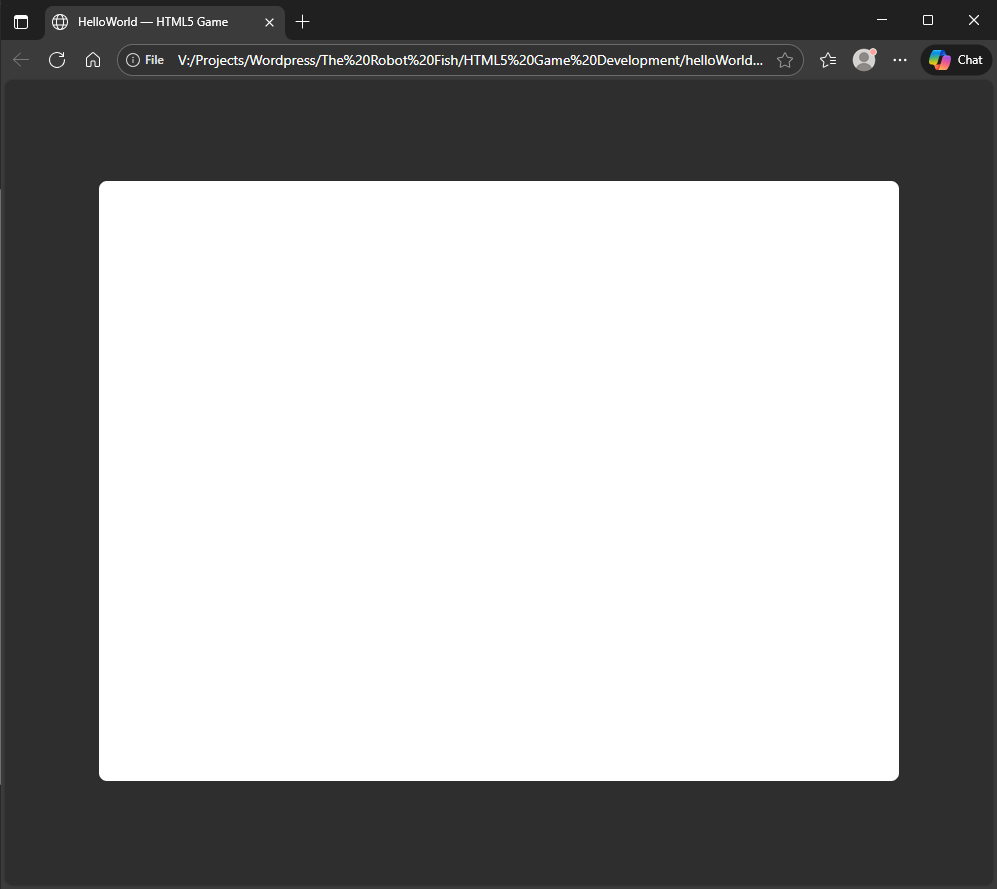Open the browser profile avatar
This screenshot has width=997, height=889.
click(864, 60)
